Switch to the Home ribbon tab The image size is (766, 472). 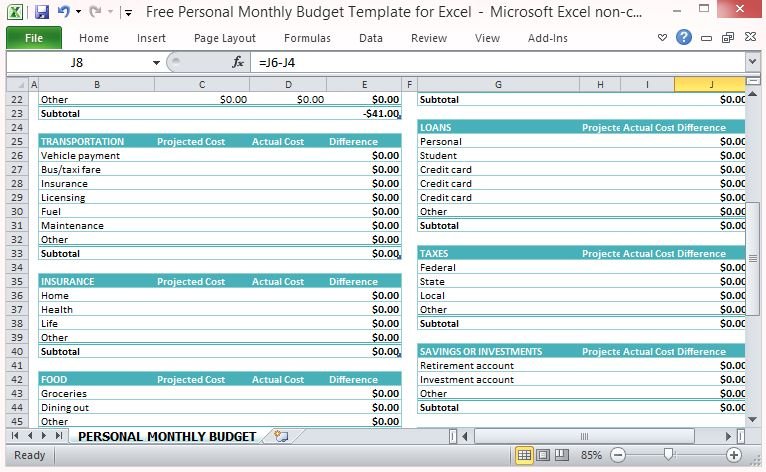click(x=94, y=38)
